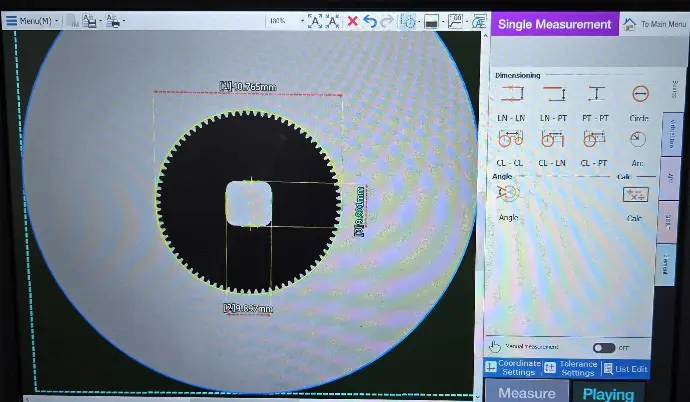The width and height of the screenshot is (690, 402).
Task: Open the zoom percentage dropdown
Action: tap(284, 21)
